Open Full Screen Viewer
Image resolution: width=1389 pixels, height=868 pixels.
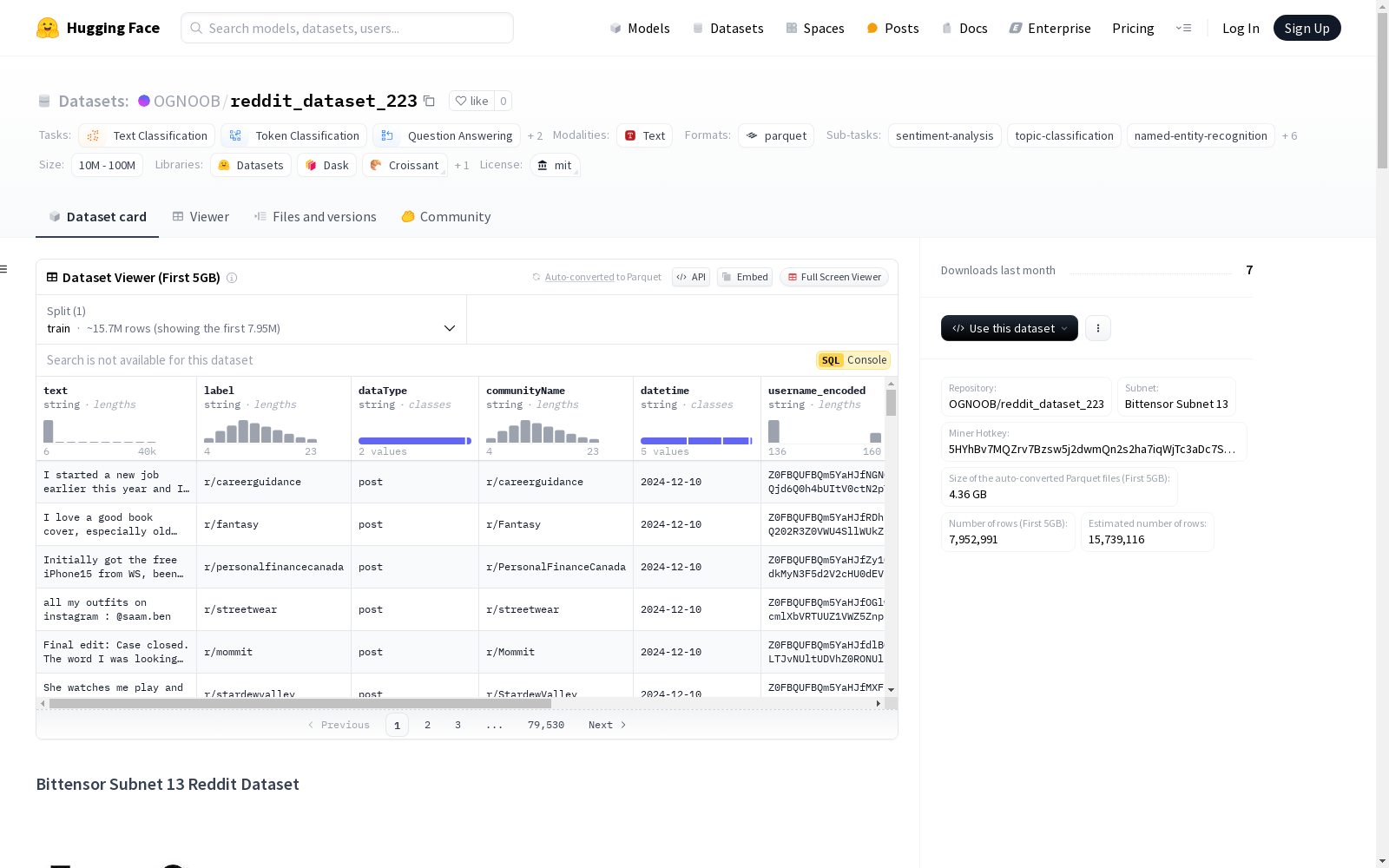(x=834, y=277)
